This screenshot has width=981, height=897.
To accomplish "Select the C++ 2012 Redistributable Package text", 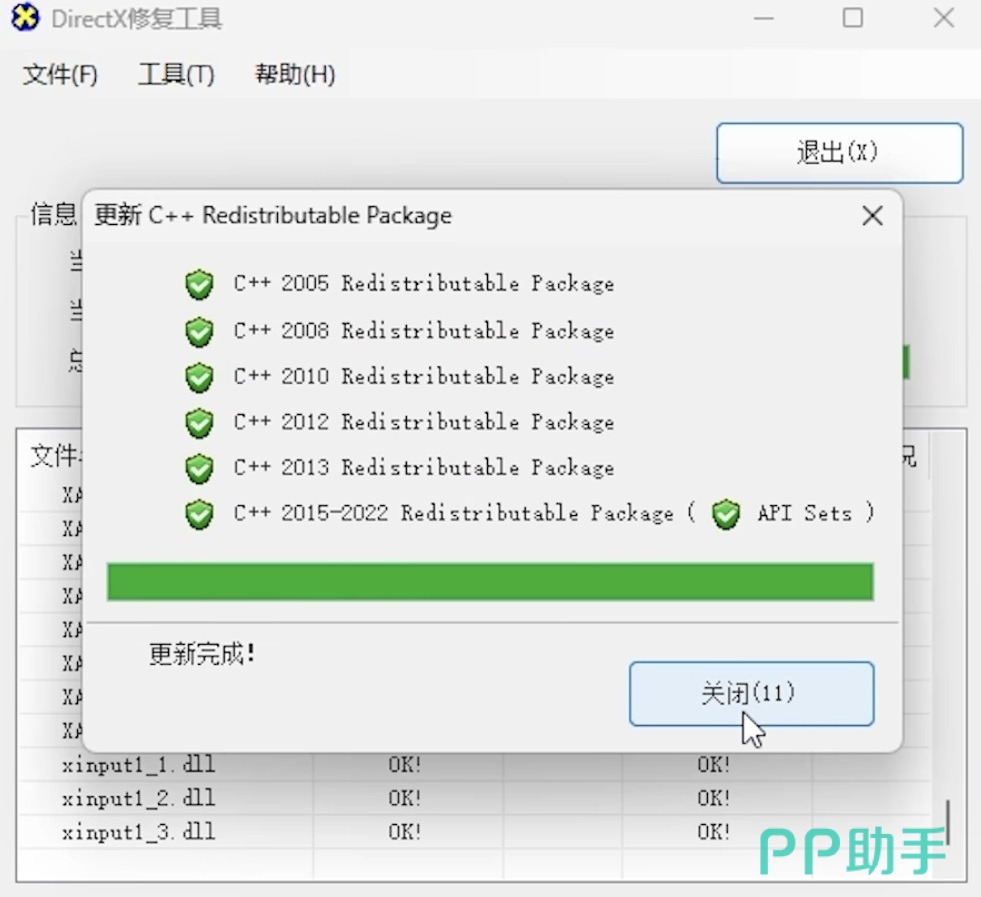I will click(x=424, y=422).
